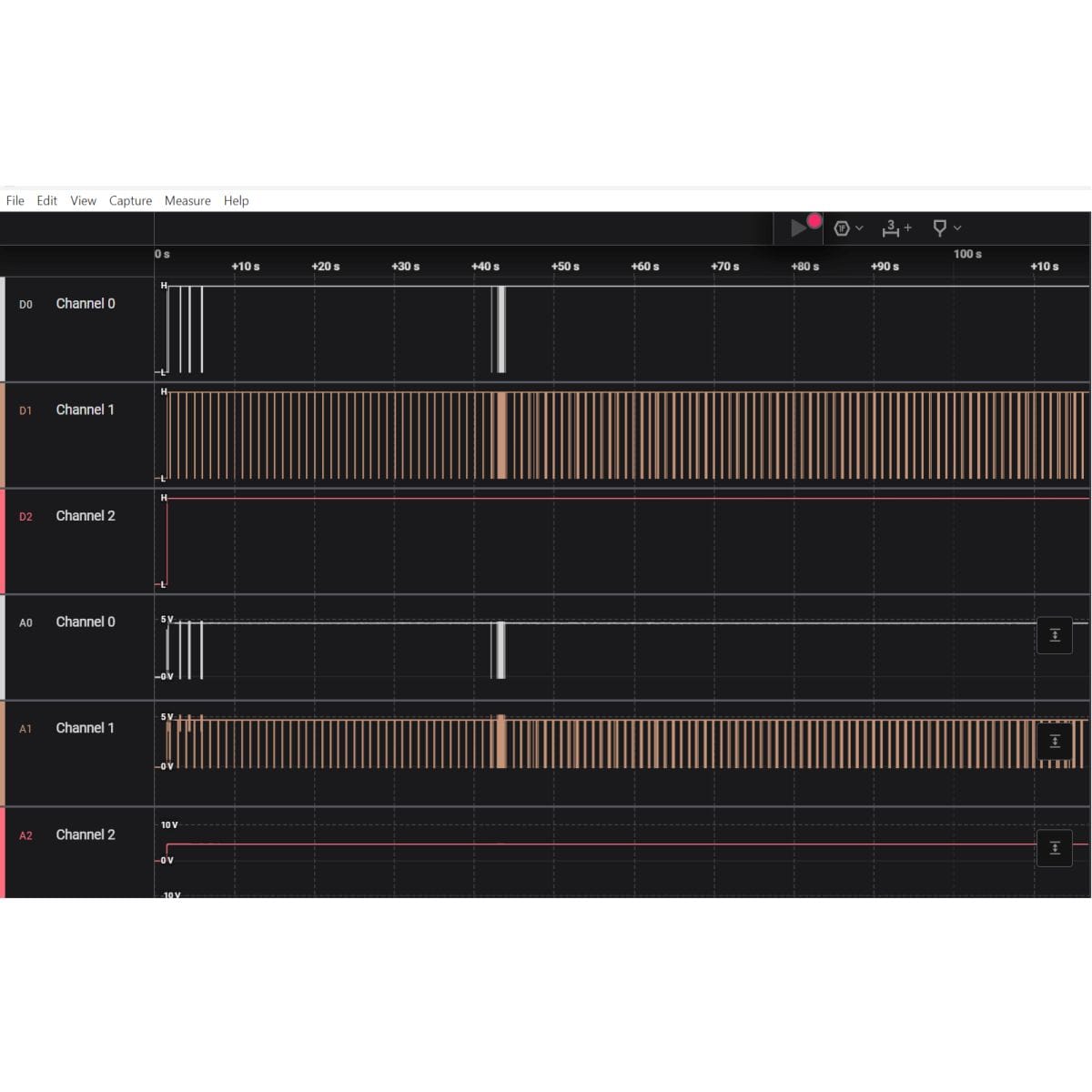Open the View menu

tap(83, 200)
